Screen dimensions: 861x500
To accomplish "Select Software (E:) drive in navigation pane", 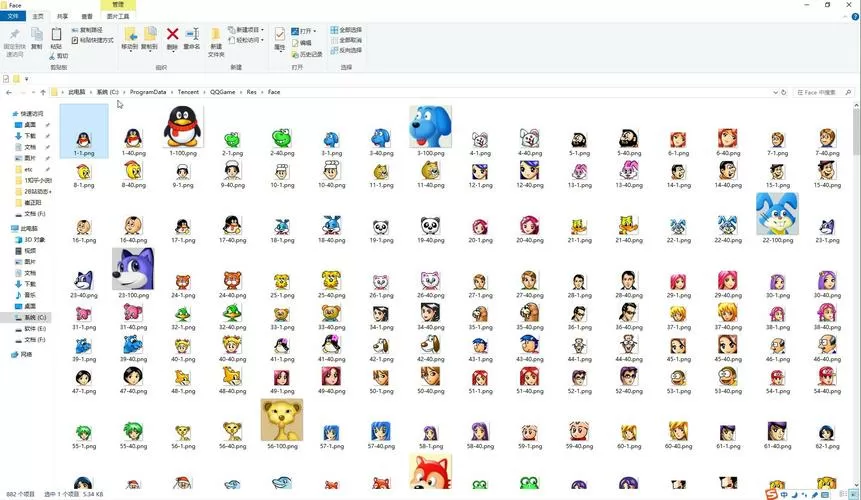I will point(31,329).
